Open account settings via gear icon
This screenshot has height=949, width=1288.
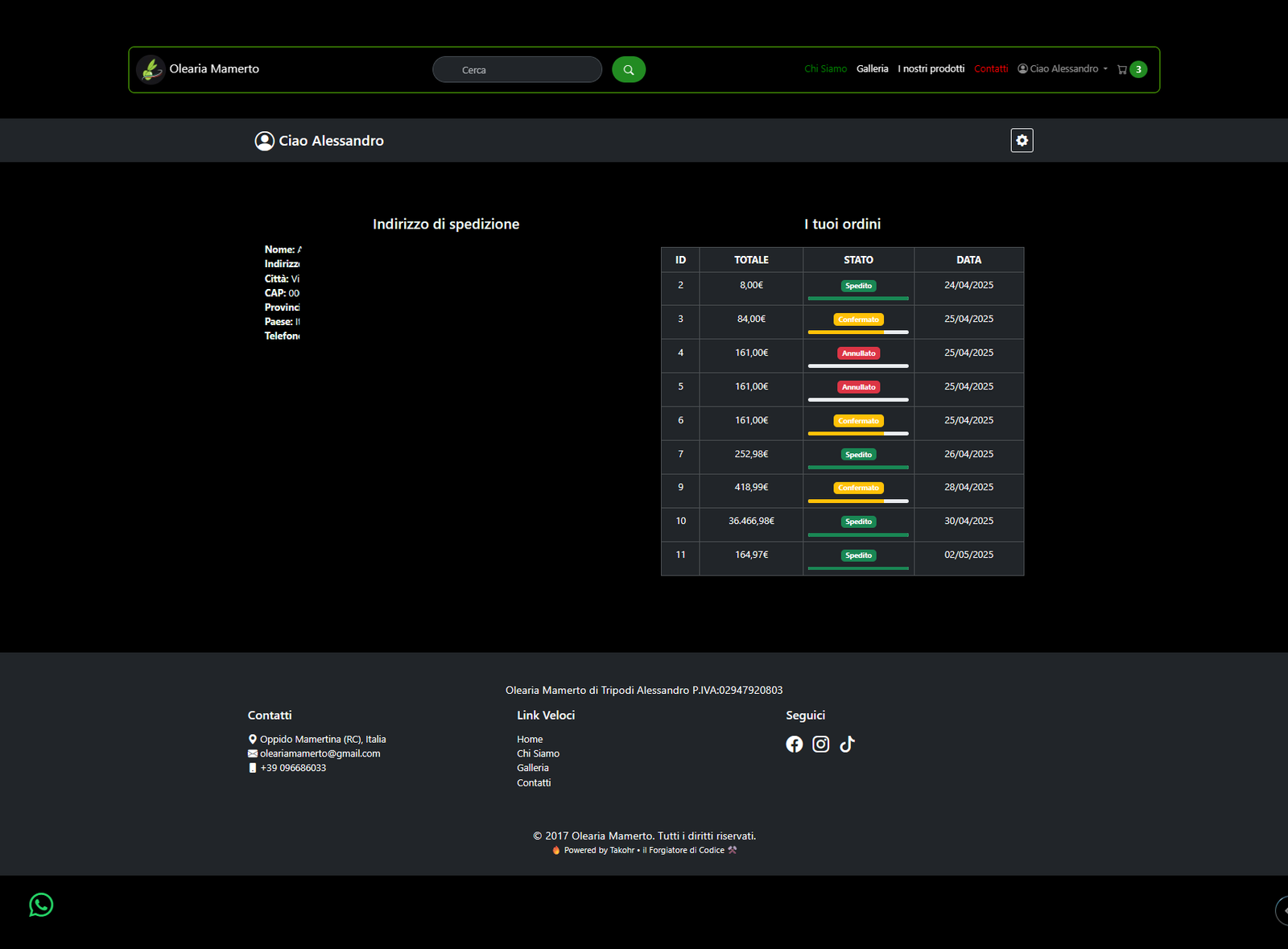(x=1021, y=140)
